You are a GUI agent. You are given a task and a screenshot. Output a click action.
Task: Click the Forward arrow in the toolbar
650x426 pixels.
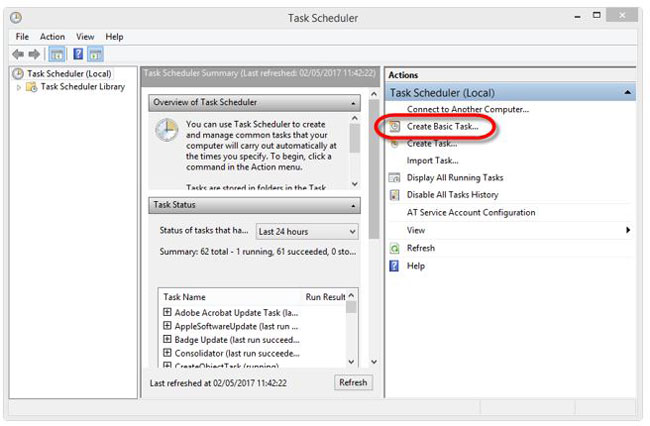point(34,54)
